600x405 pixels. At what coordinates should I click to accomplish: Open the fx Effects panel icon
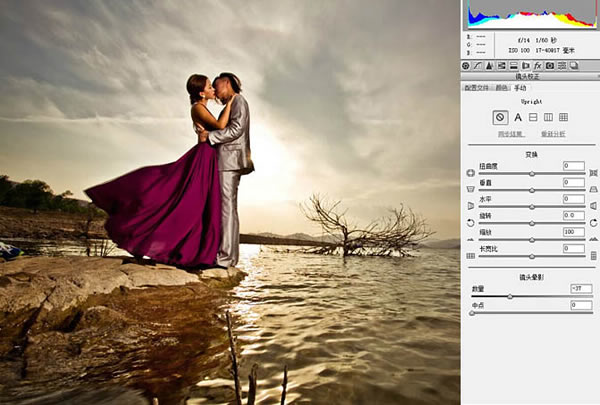pos(538,66)
